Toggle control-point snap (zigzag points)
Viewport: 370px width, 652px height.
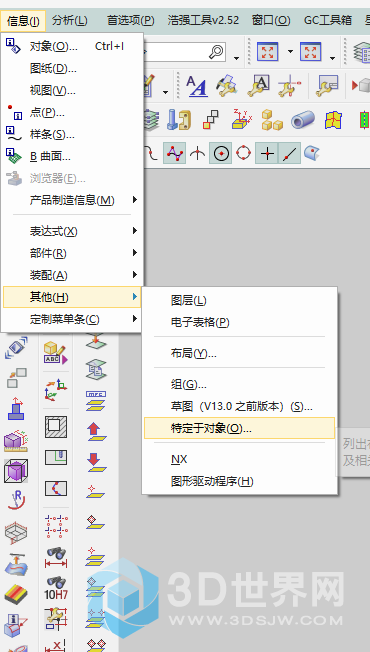[x=175, y=153]
